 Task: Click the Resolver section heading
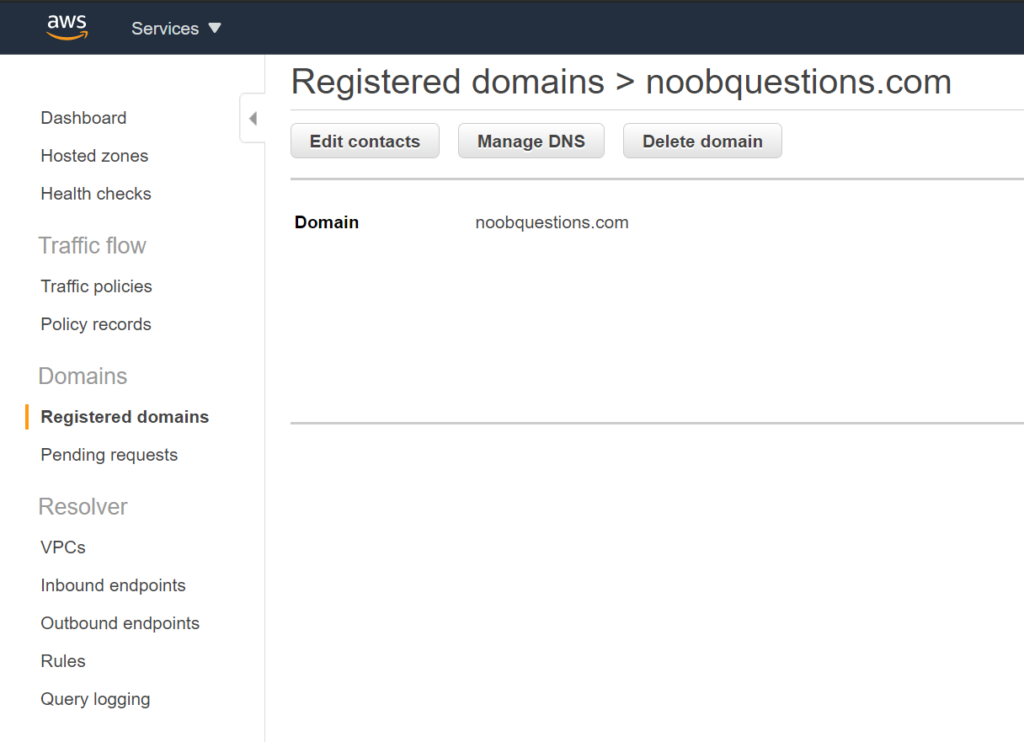[x=83, y=508]
